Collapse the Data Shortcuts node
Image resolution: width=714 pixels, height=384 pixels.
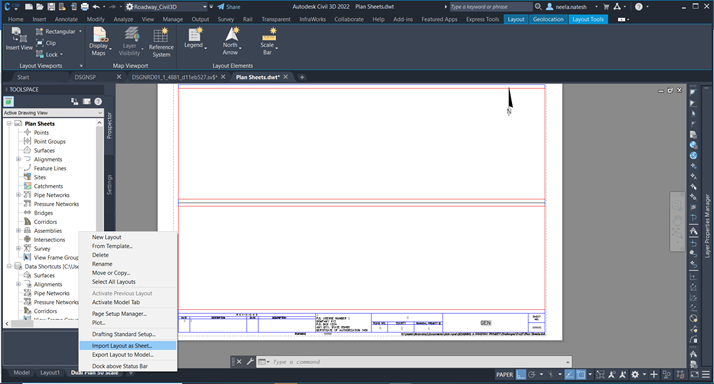(9, 266)
